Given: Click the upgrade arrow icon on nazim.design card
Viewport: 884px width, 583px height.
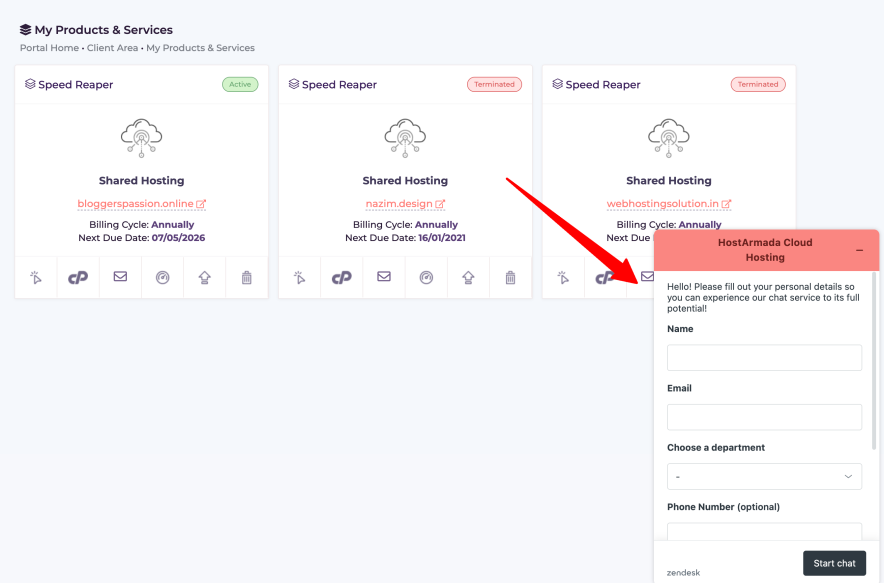Looking at the screenshot, I should point(468,277).
